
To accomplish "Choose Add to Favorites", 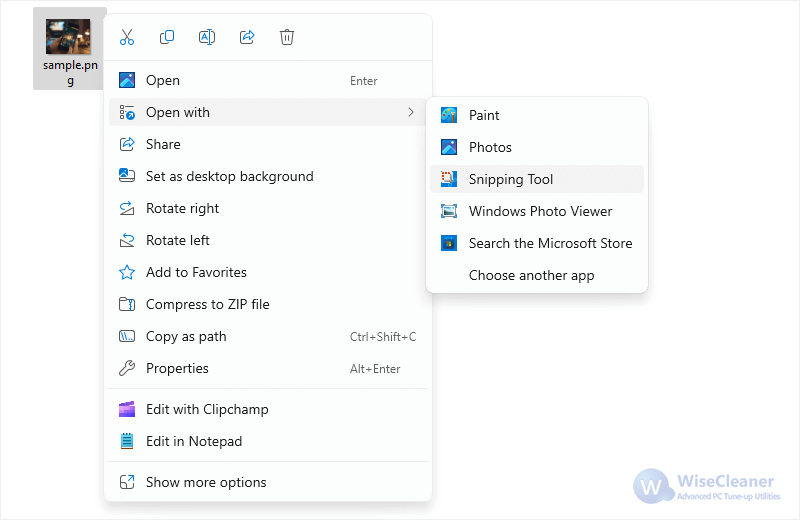I will pyautogui.click(x=268, y=273).
